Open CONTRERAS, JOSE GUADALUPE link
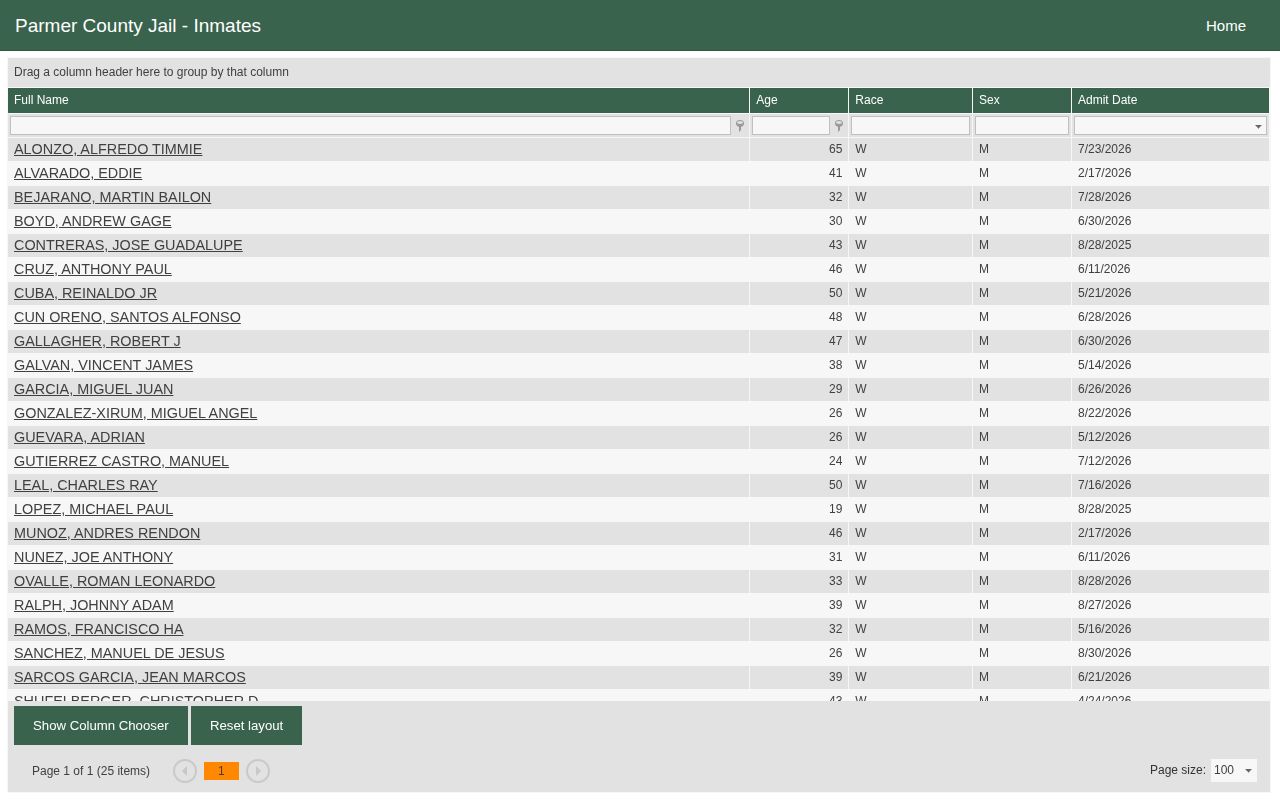This screenshot has height=800, width=1280. coord(128,245)
